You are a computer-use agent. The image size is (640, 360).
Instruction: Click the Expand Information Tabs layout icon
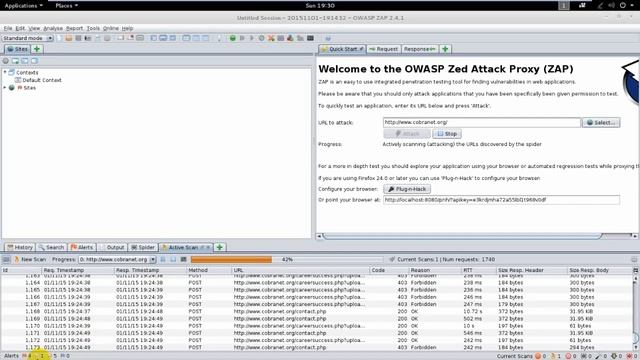tap(163, 38)
